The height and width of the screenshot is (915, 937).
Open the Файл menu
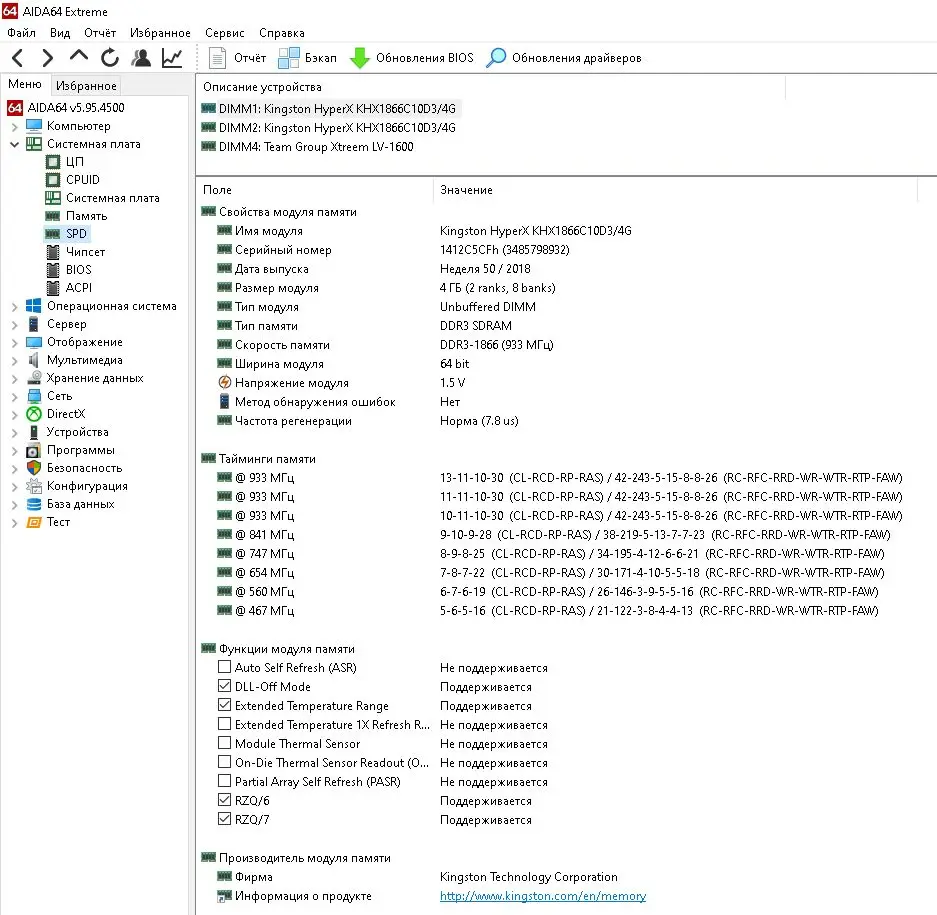[x=22, y=33]
